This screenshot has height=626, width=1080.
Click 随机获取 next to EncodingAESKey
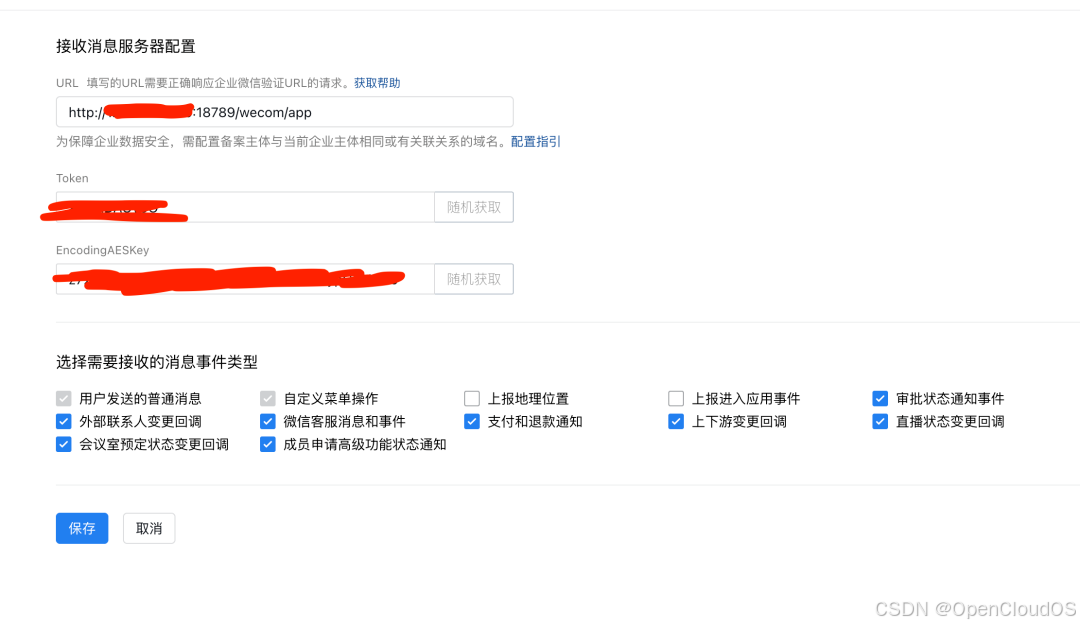[x=473, y=279]
